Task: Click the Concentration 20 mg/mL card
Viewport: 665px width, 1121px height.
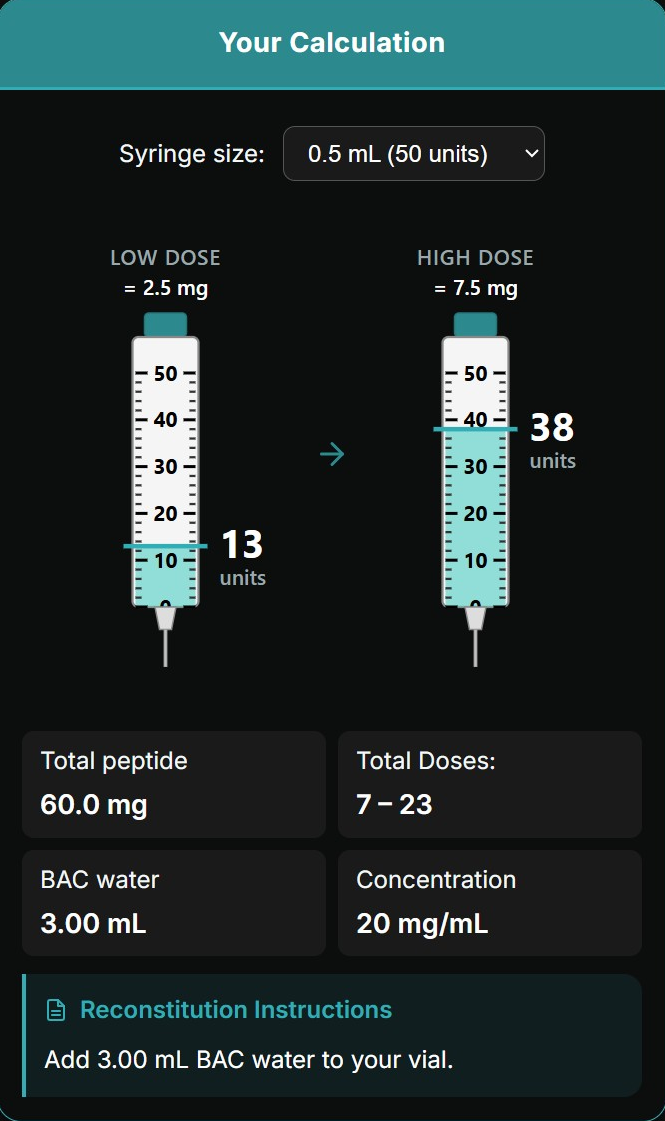Action: pos(489,902)
